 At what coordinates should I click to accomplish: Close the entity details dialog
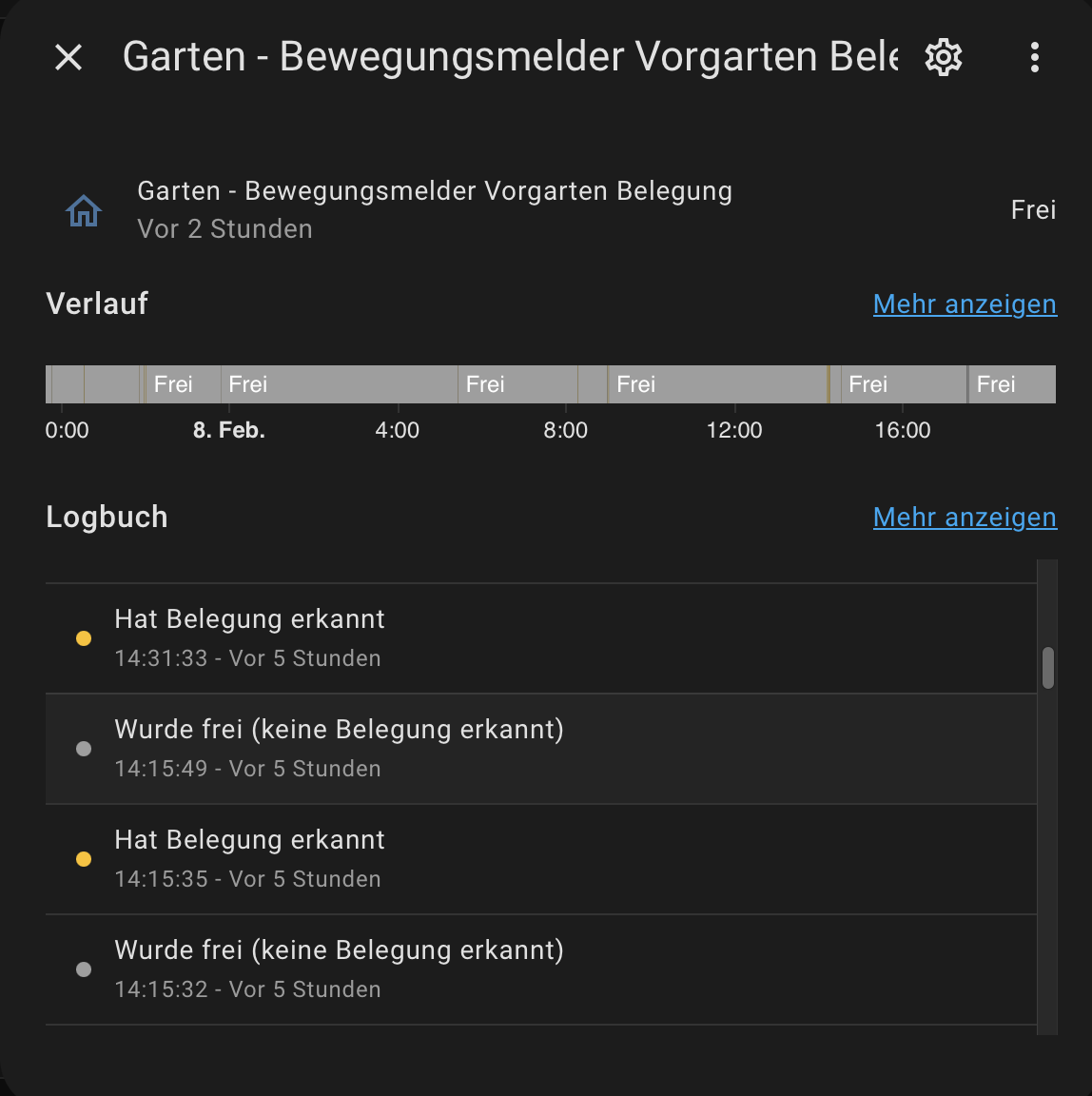point(68,58)
